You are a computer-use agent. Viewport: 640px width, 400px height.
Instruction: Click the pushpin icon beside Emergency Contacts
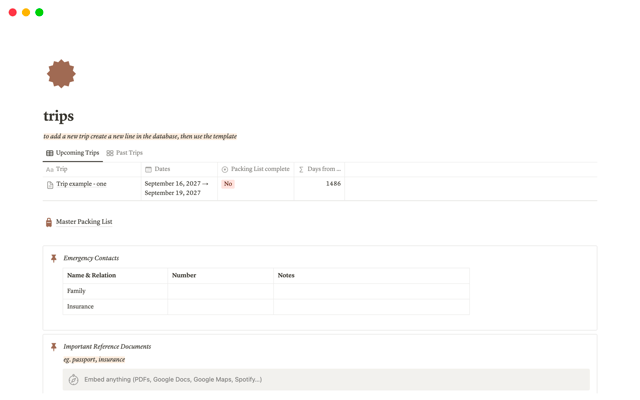click(x=54, y=258)
